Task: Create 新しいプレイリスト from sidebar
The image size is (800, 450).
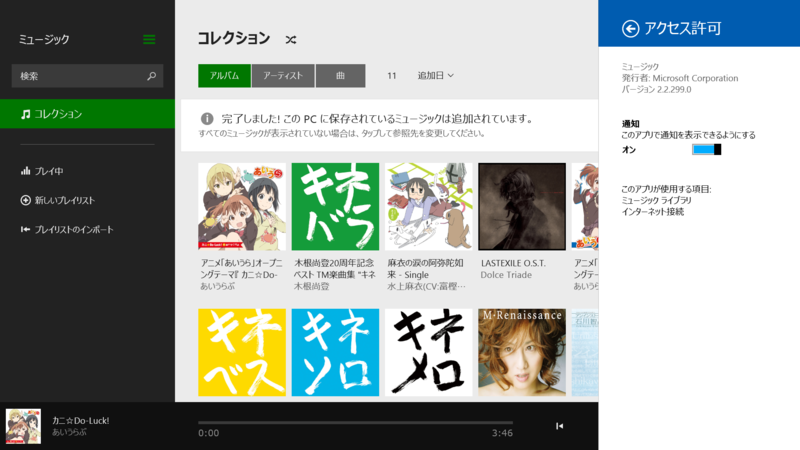Action: pyautogui.click(x=58, y=200)
